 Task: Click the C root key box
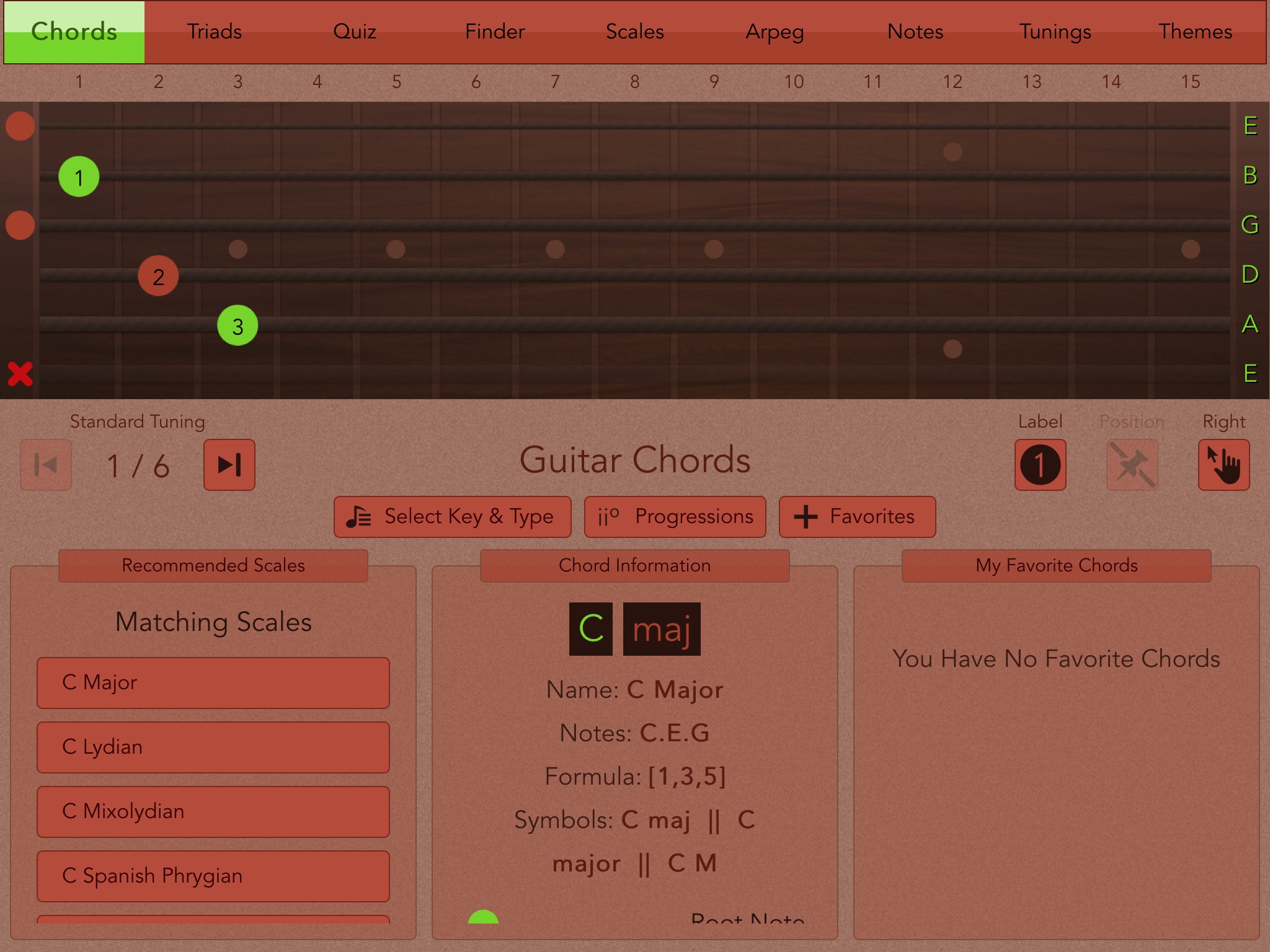(590, 629)
